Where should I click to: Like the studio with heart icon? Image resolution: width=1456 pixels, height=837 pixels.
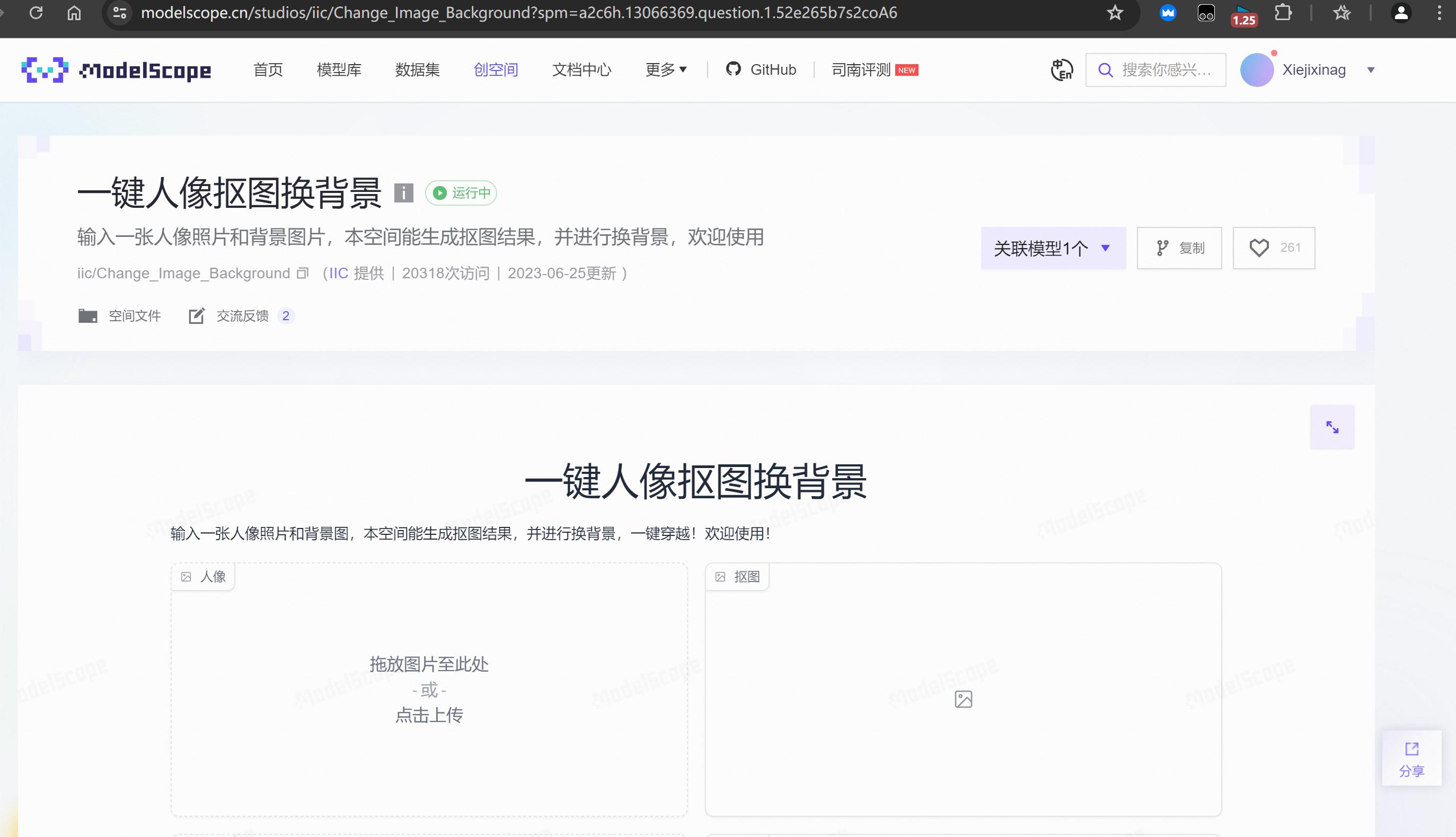tap(1258, 248)
